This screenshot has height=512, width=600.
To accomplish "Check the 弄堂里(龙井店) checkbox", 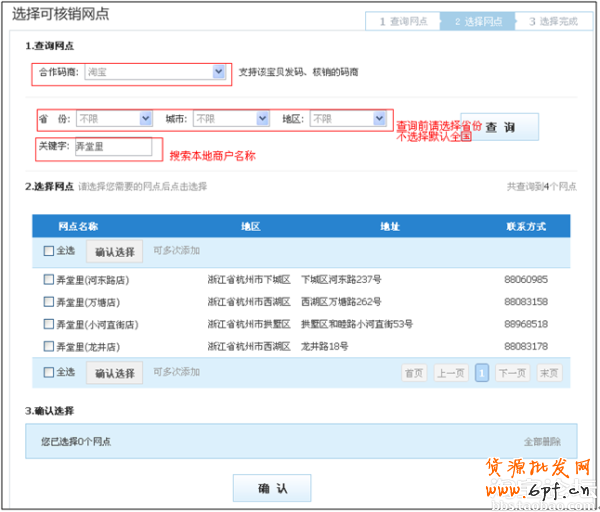I will (x=49, y=346).
